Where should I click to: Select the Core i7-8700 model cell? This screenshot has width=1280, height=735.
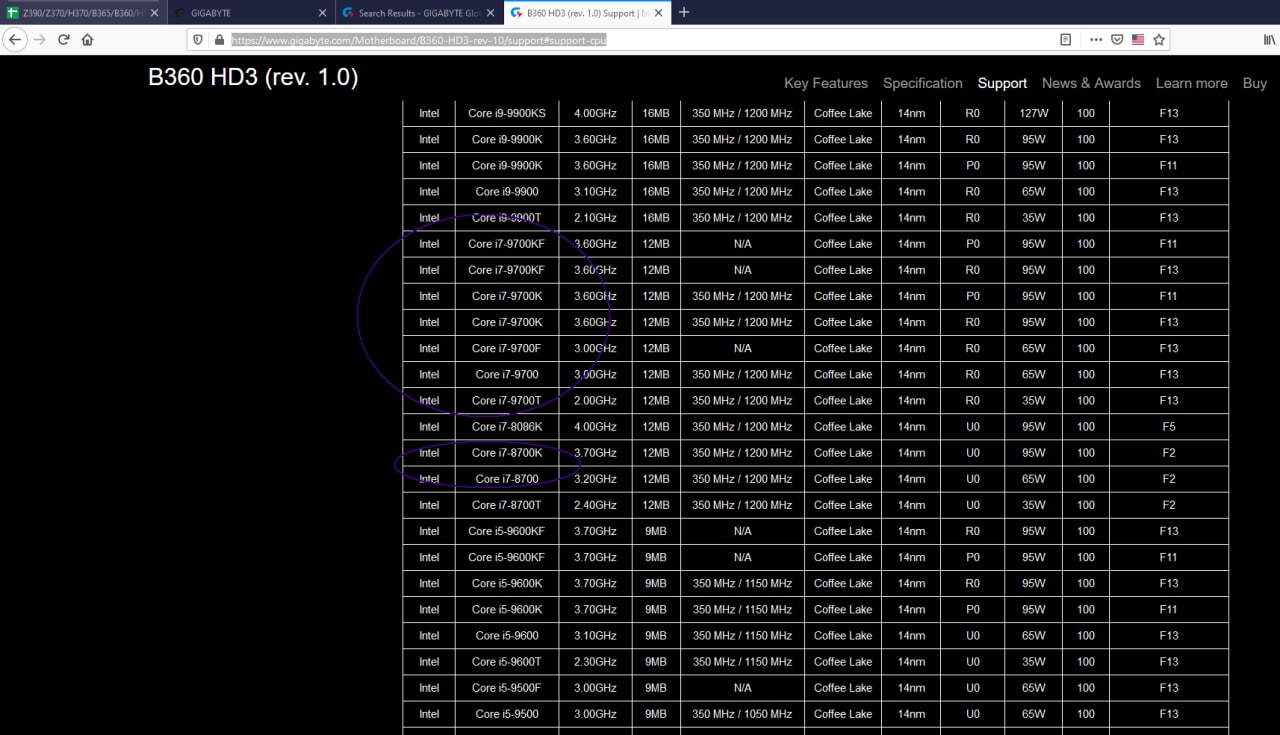(x=507, y=479)
